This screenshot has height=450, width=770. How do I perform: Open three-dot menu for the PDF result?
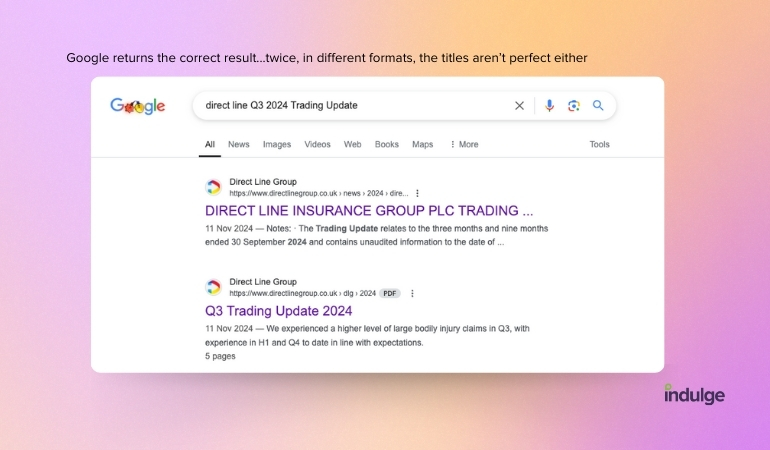(x=412, y=293)
